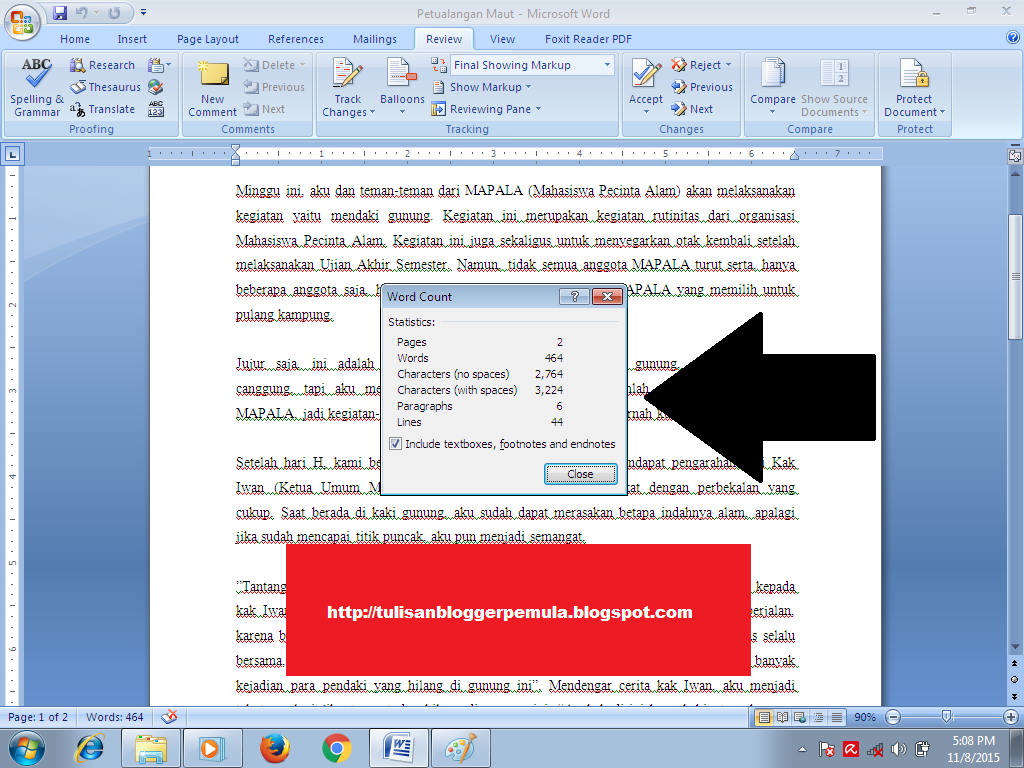1024x768 pixels.
Task: Expand Delete comment dropdown arrow
Action: 302,65
